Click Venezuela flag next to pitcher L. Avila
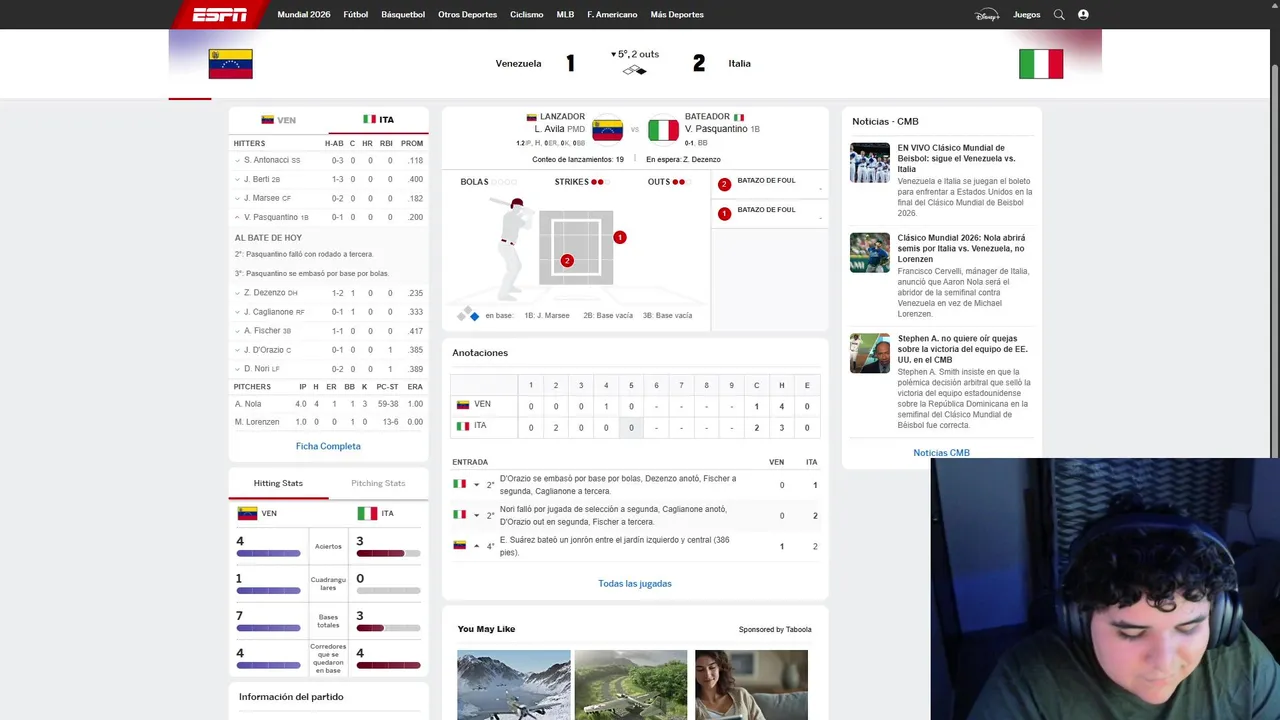Image resolution: width=1280 pixels, height=720 pixels. tap(607, 130)
